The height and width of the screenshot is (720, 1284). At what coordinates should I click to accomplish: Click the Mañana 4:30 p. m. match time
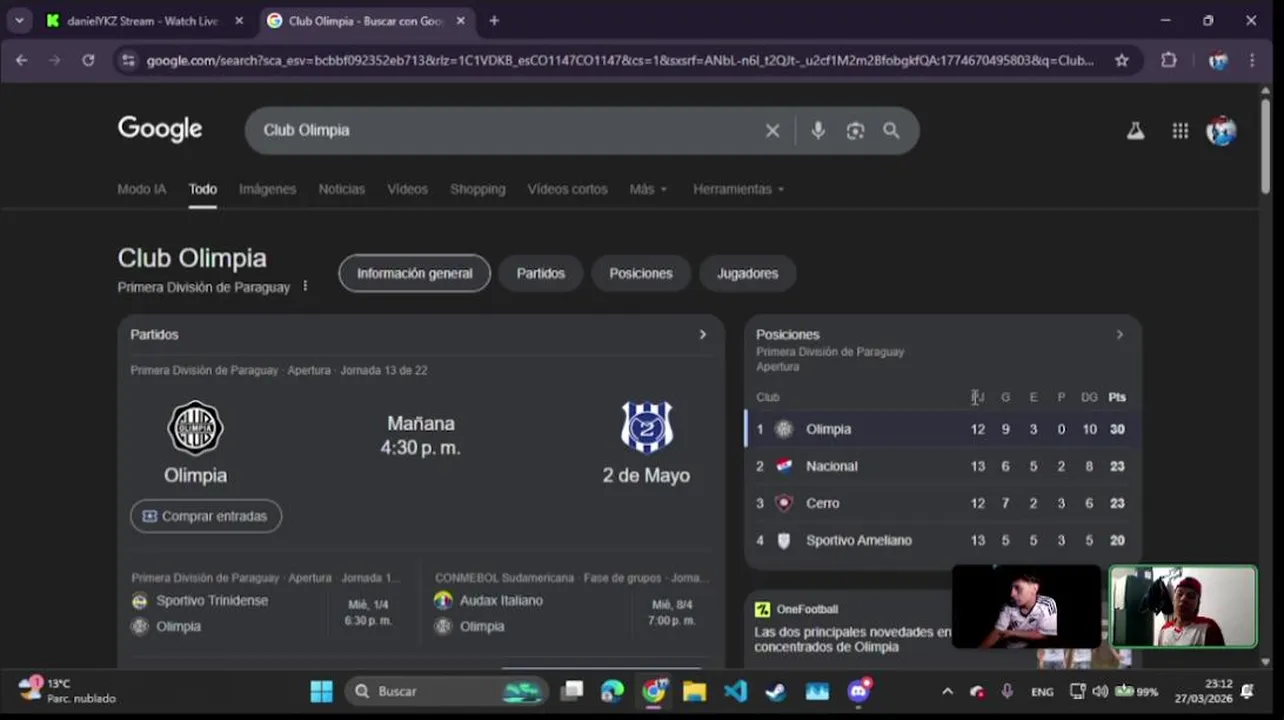pyautogui.click(x=421, y=436)
